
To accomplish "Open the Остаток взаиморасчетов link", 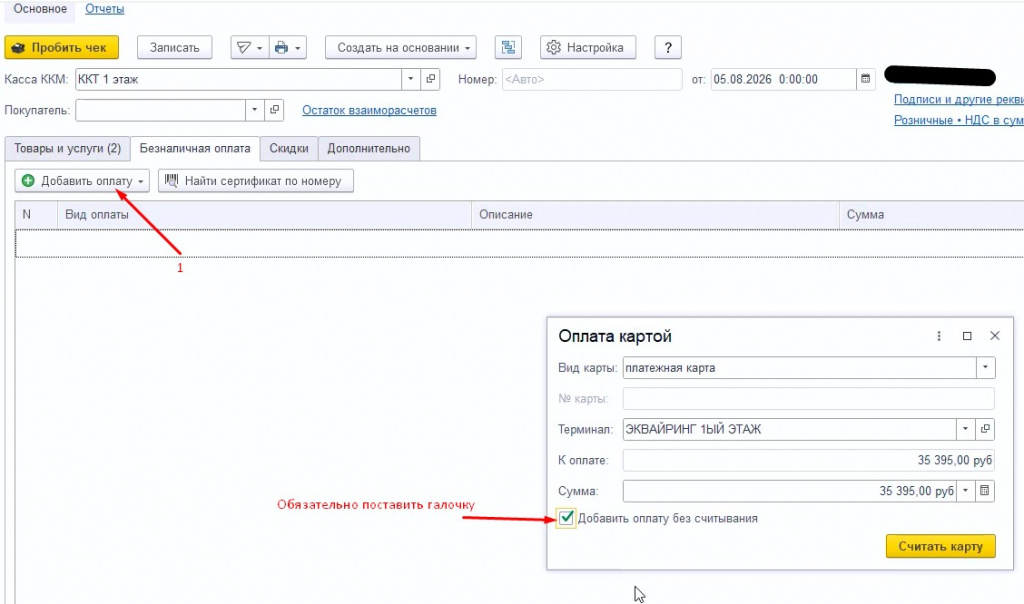I will point(369,110).
